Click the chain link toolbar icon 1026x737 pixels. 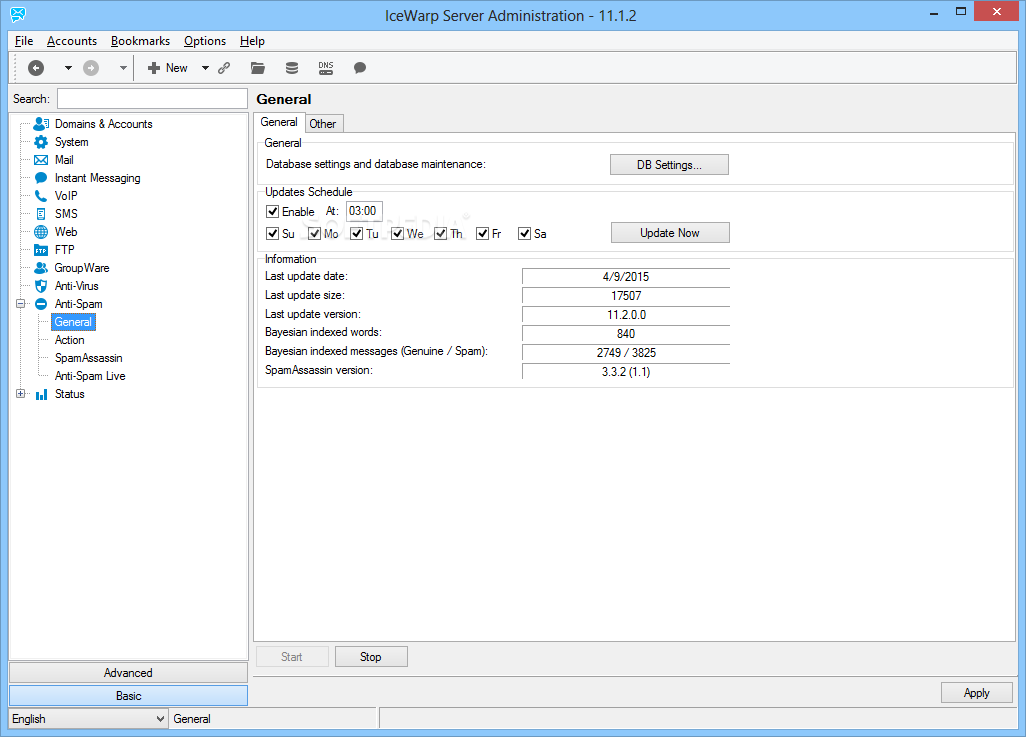click(224, 68)
